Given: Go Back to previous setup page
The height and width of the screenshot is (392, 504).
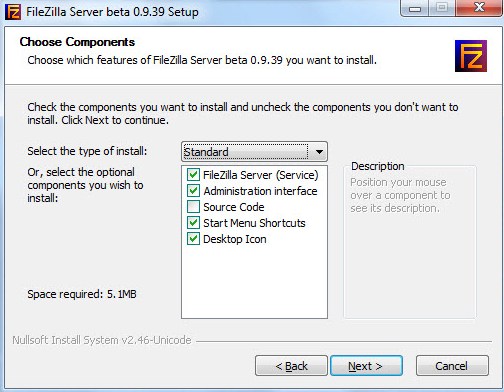Looking at the screenshot, I should coord(291,366).
